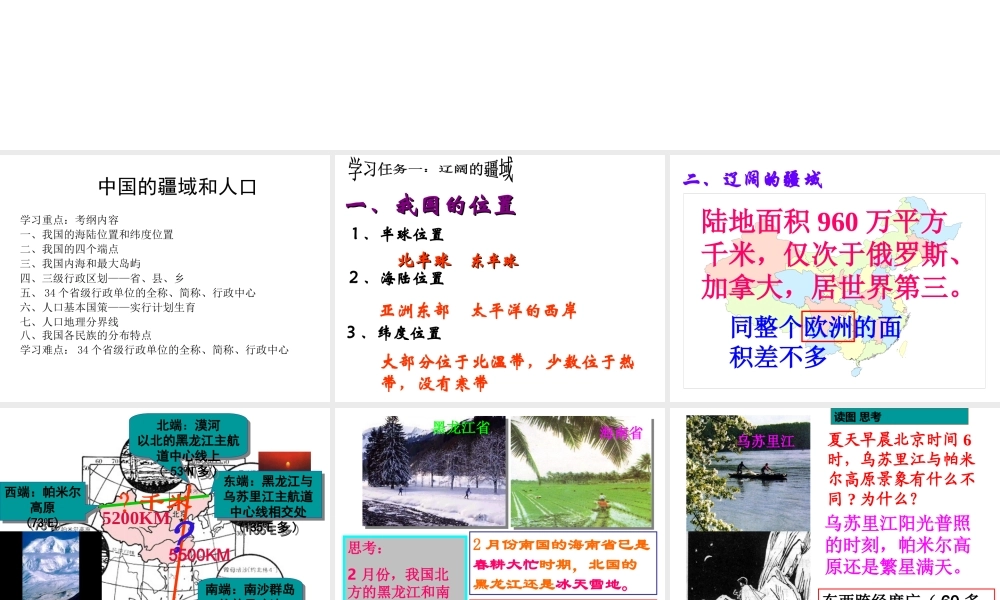
Task: Click the teal 读图 思考 label
Action: [899, 416]
